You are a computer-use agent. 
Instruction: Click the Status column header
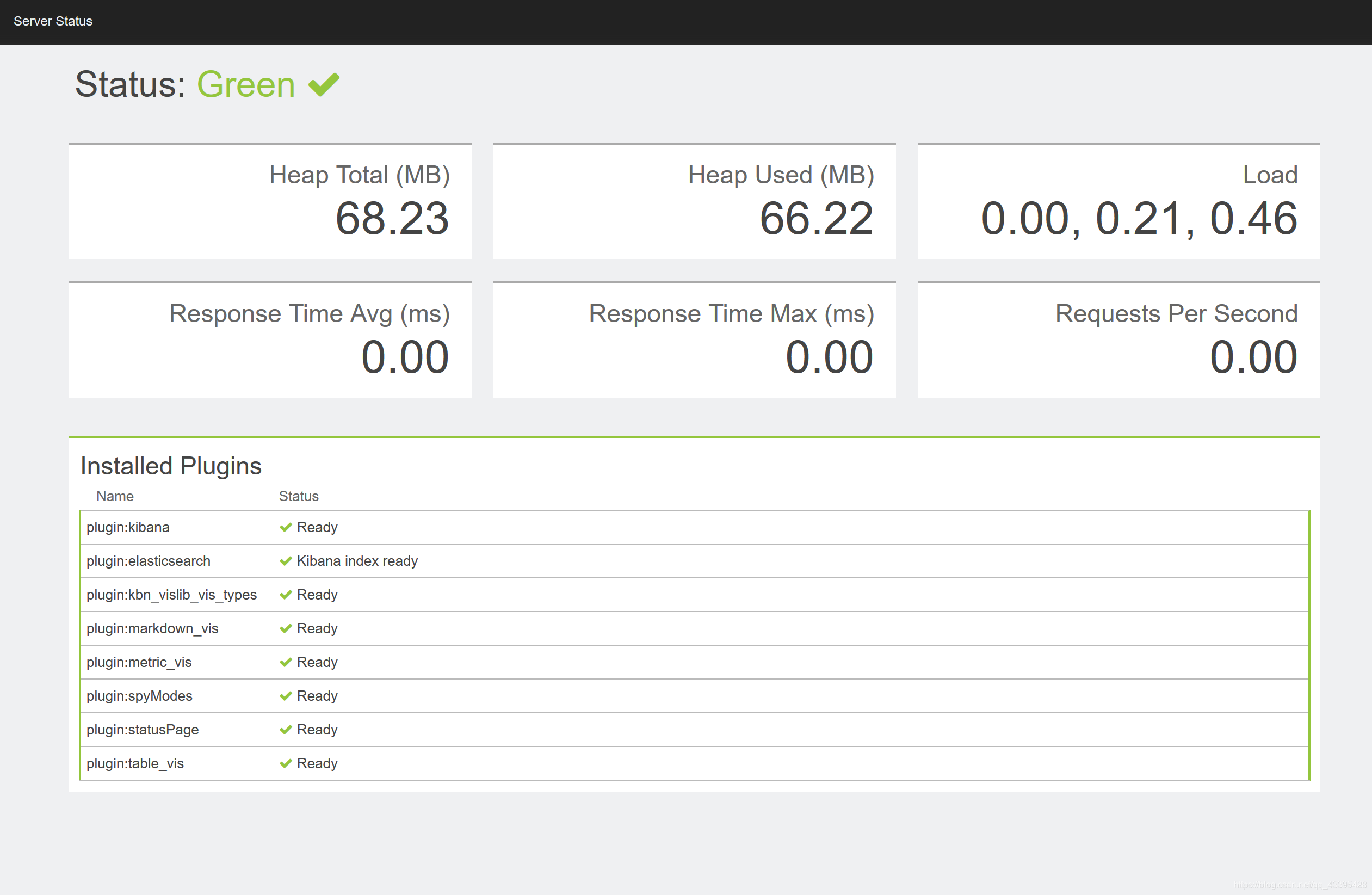coord(299,496)
